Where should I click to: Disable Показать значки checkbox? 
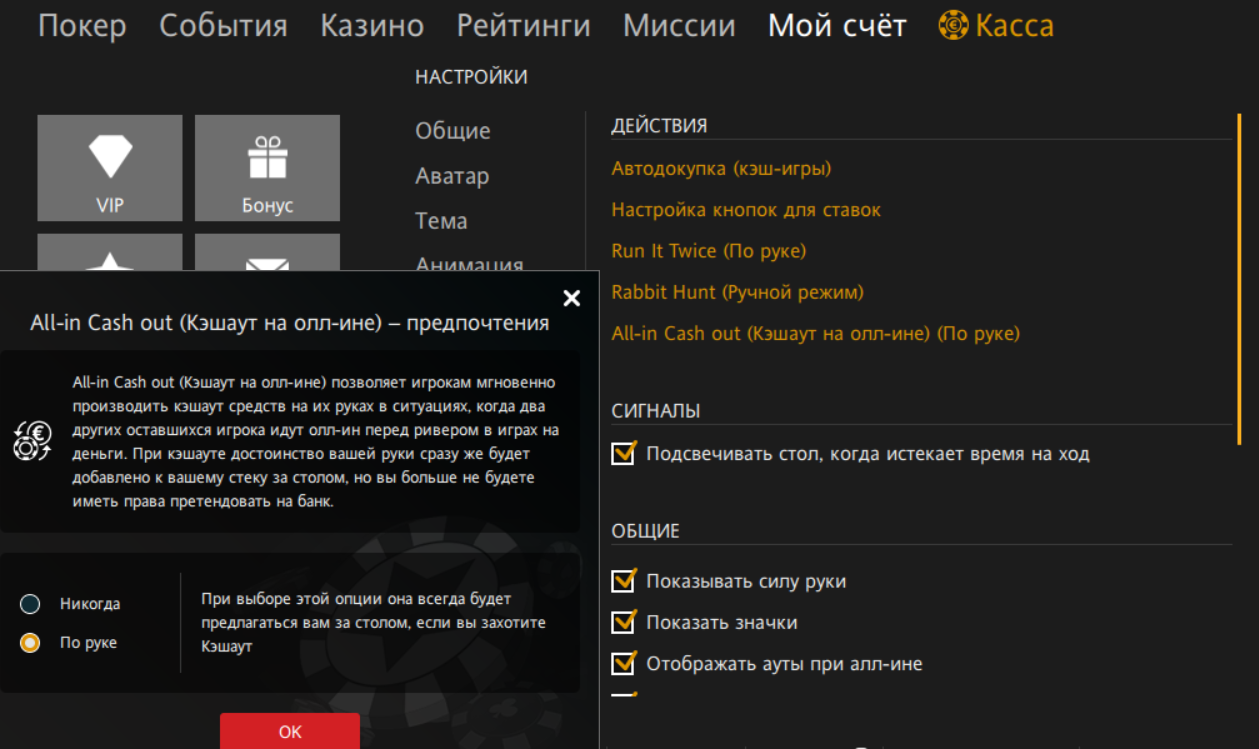pos(623,622)
